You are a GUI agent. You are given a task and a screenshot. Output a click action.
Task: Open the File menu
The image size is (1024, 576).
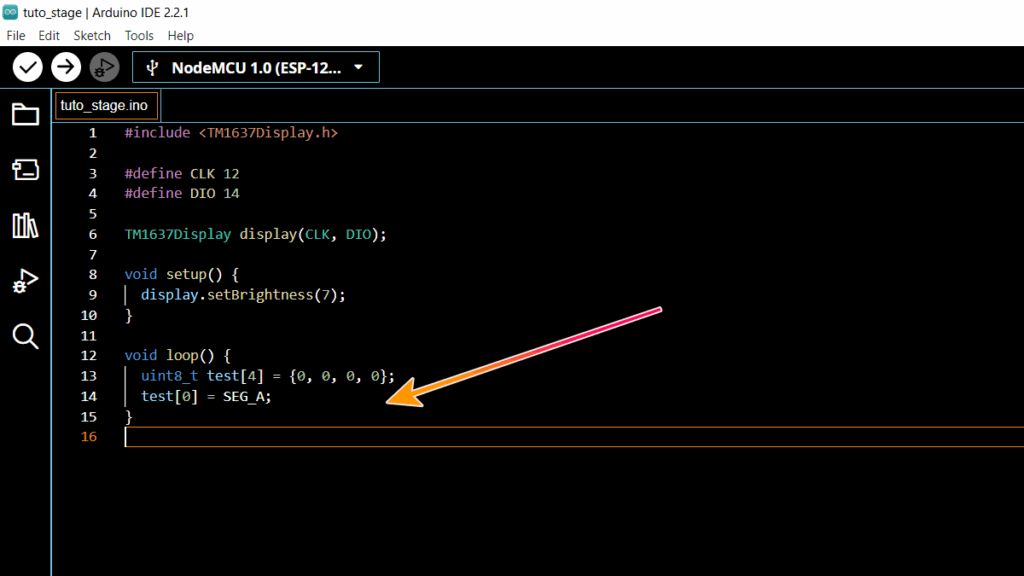click(16, 36)
